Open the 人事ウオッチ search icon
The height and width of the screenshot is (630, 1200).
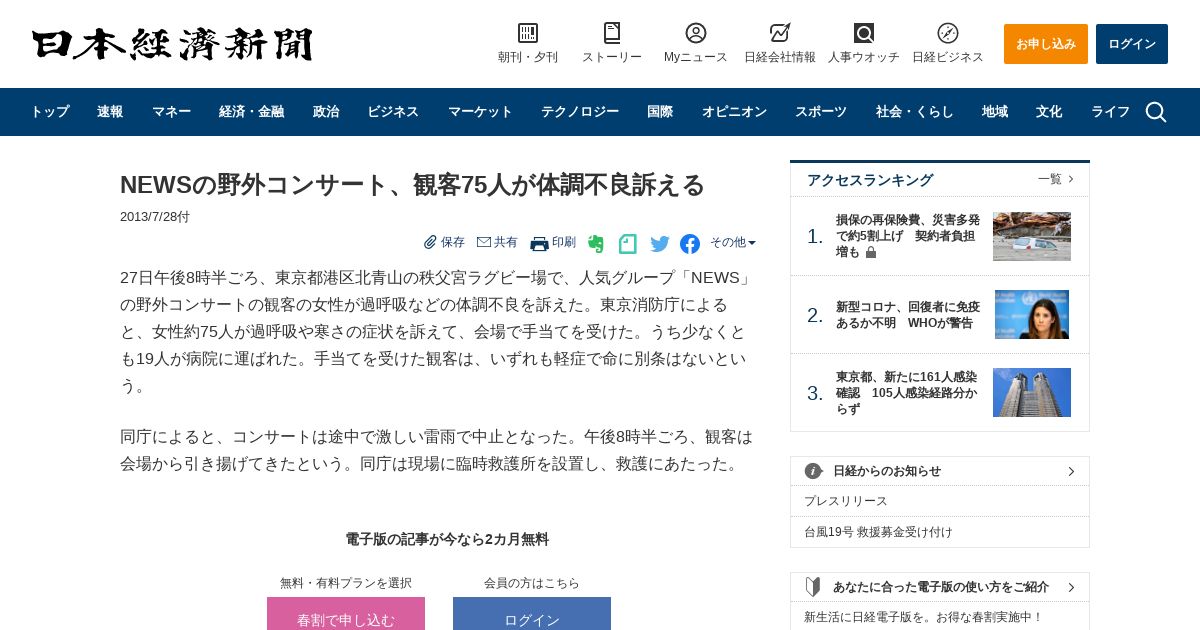[864, 33]
